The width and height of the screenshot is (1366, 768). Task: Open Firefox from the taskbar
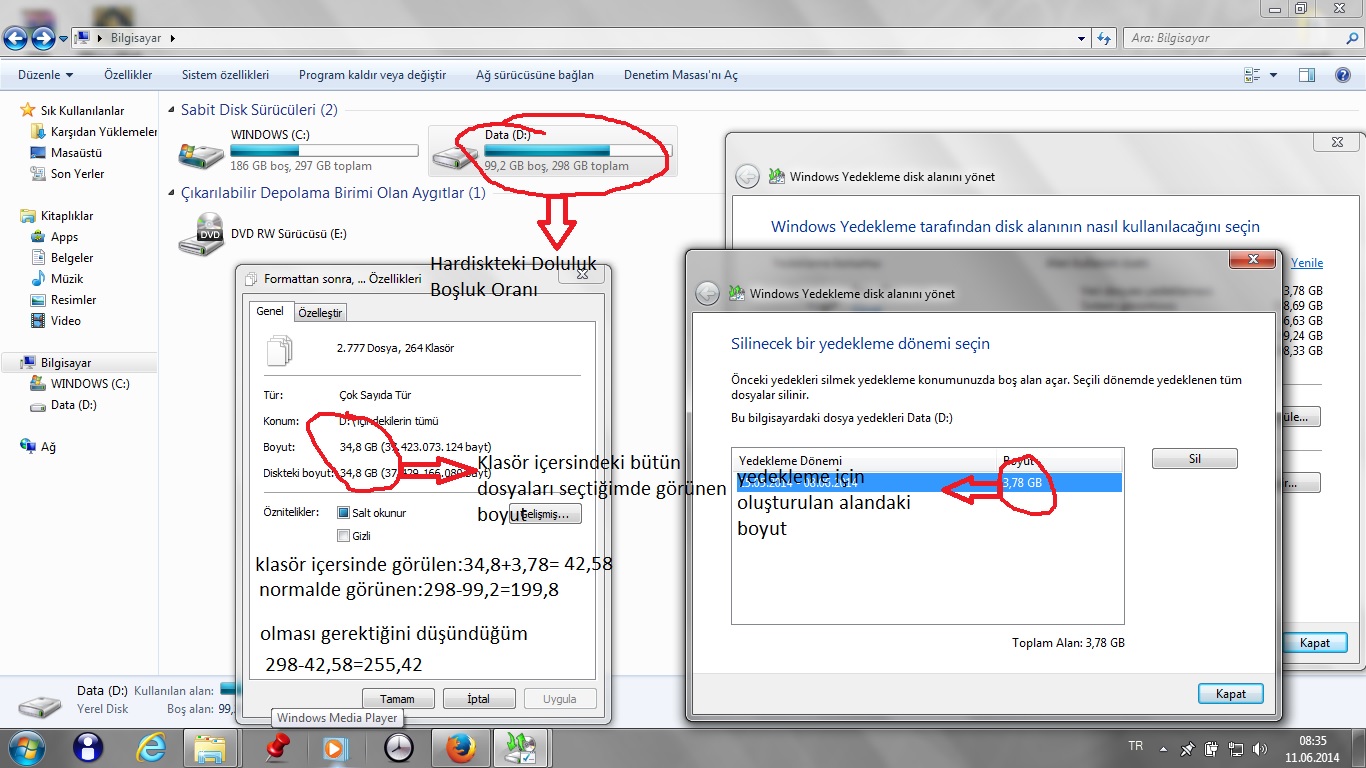459,747
